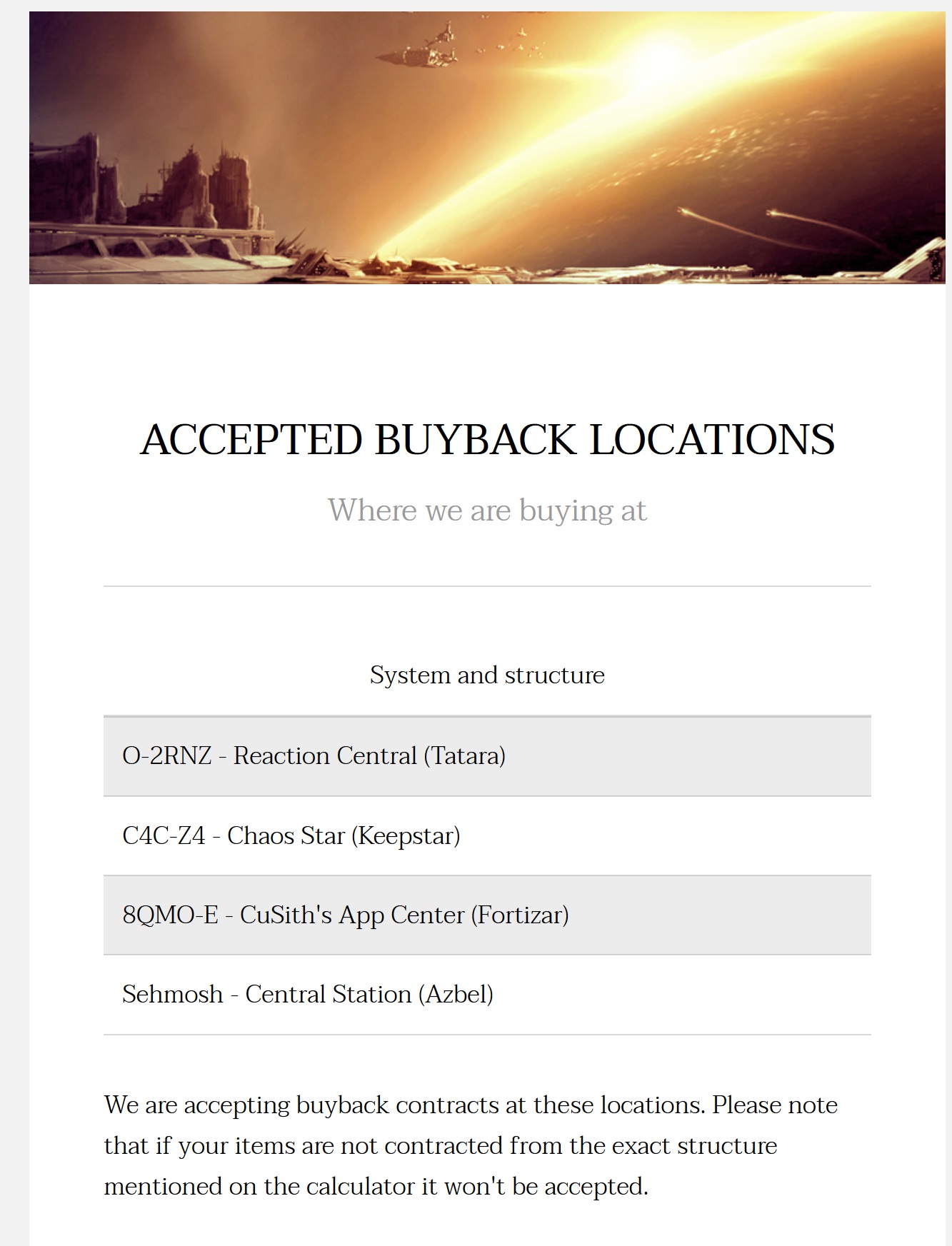The image size is (952, 1246).
Task: Select the 8QMO-E CuSith's App Center row
Action: [487, 915]
